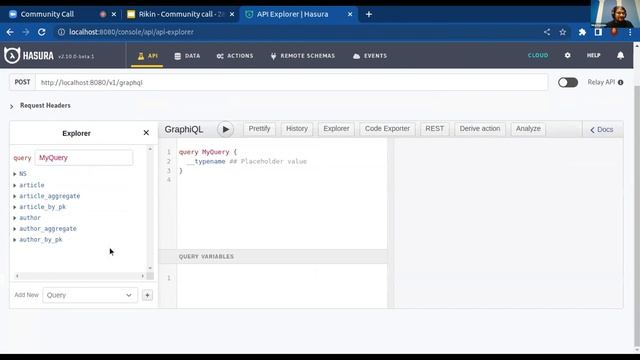Open a new browser tab

(369, 14)
